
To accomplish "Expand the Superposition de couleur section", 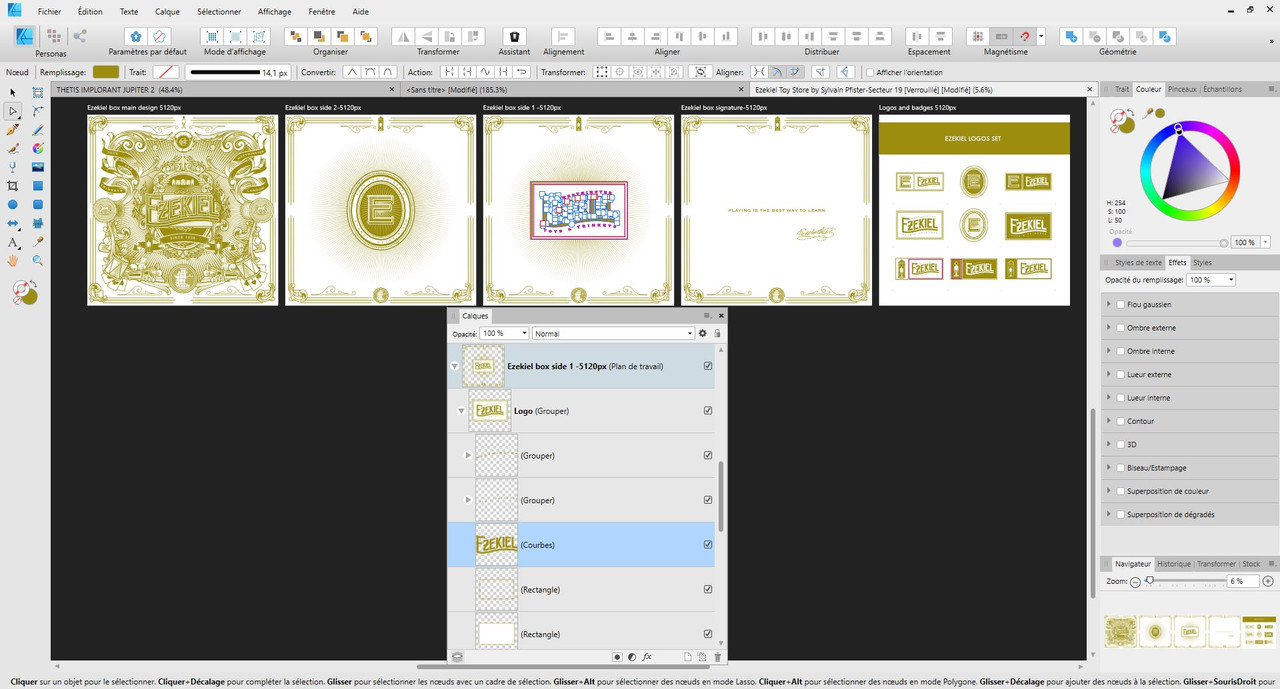I will click(1108, 491).
